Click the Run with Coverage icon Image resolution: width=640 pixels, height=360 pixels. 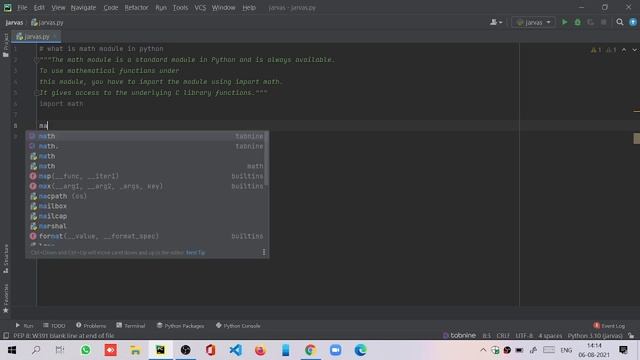[x=591, y=22]
